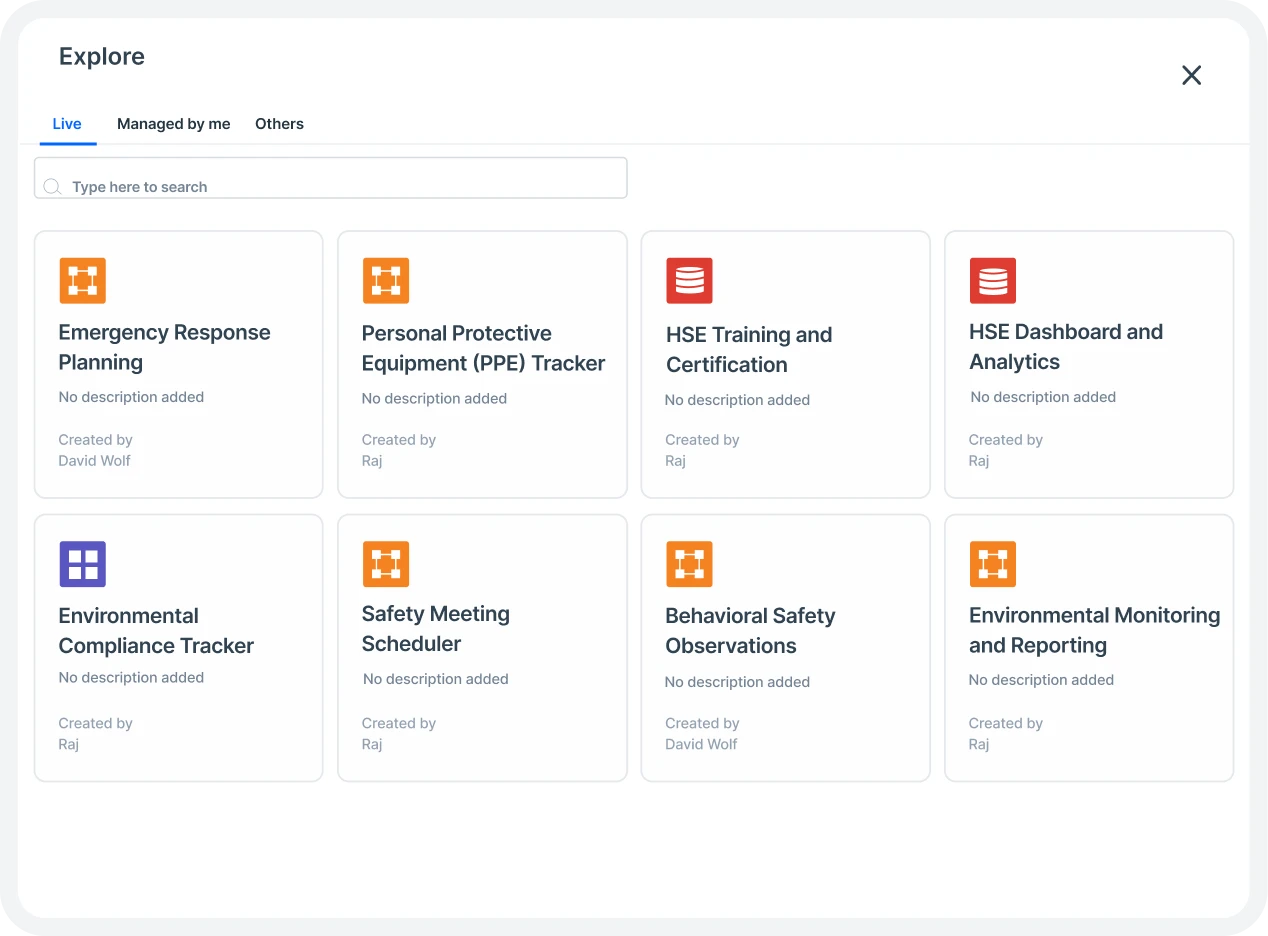Click 'Raj' on Environmental Monitoring and Reporting card
1268x936 pixels.
[979, 744]
